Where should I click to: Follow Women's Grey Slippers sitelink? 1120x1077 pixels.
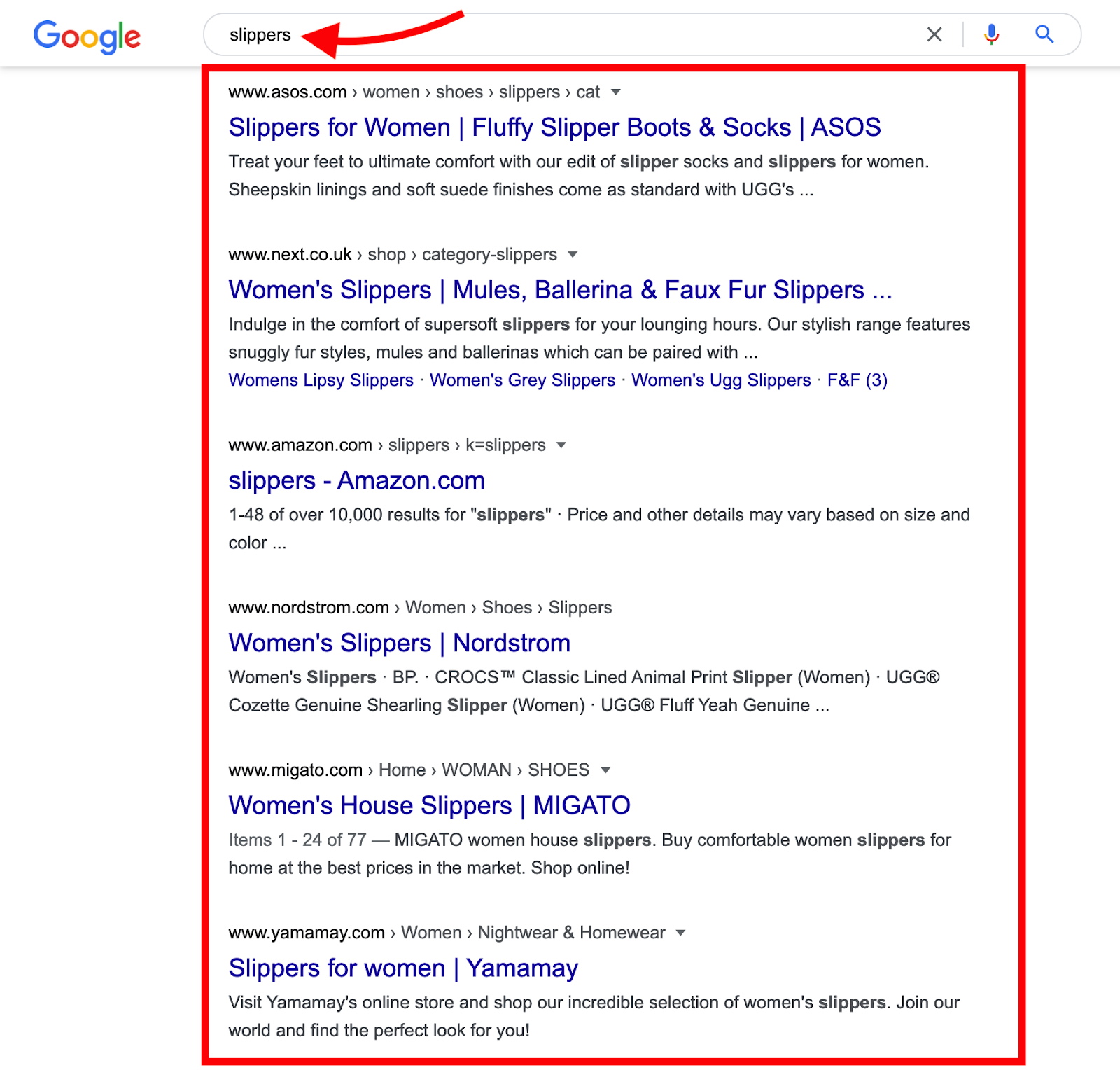click(x=522, y=380)
